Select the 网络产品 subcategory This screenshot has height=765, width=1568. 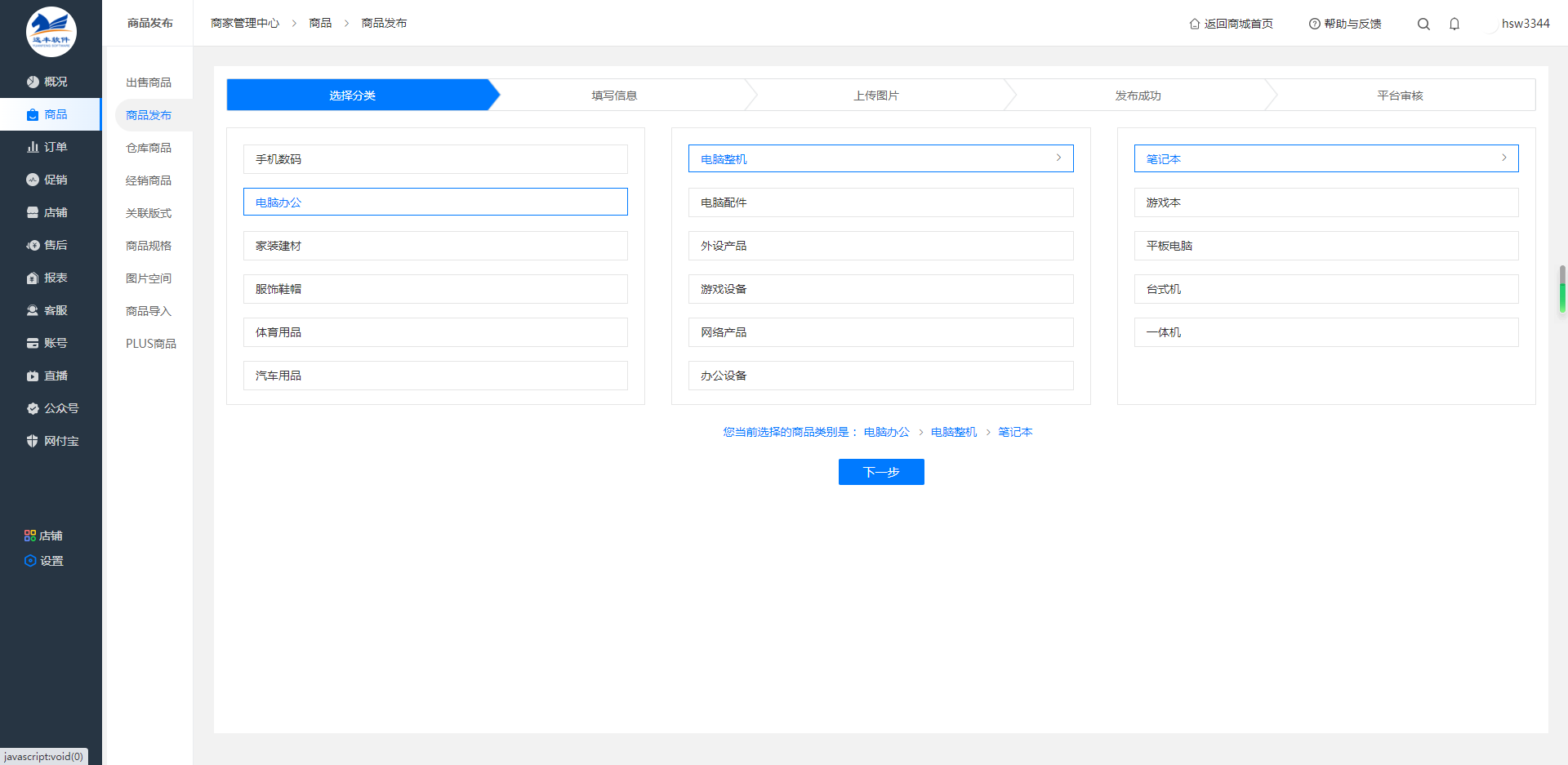pos(880,332)
